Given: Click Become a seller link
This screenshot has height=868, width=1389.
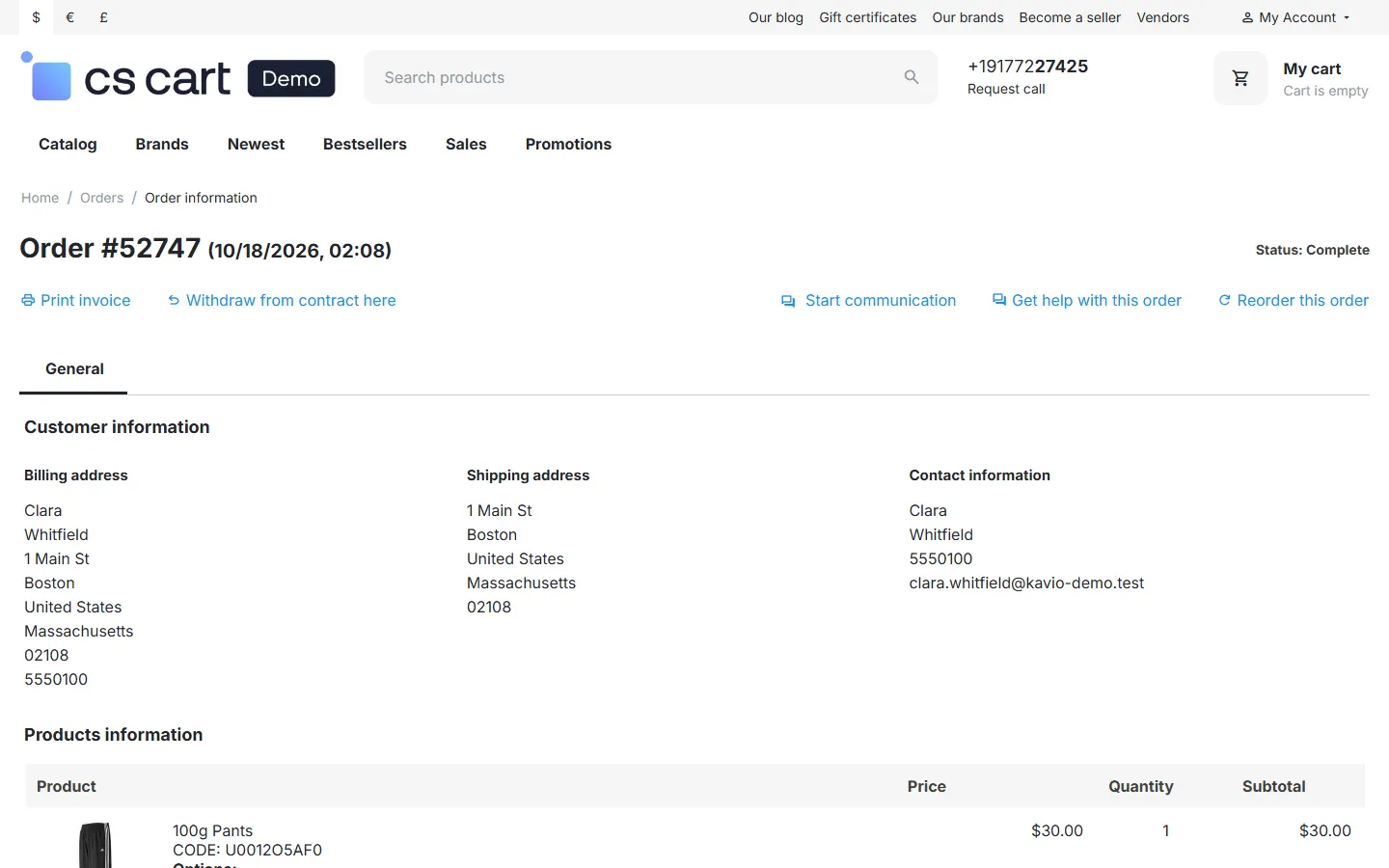Looking at the screenshot, I should point(1070,17).
